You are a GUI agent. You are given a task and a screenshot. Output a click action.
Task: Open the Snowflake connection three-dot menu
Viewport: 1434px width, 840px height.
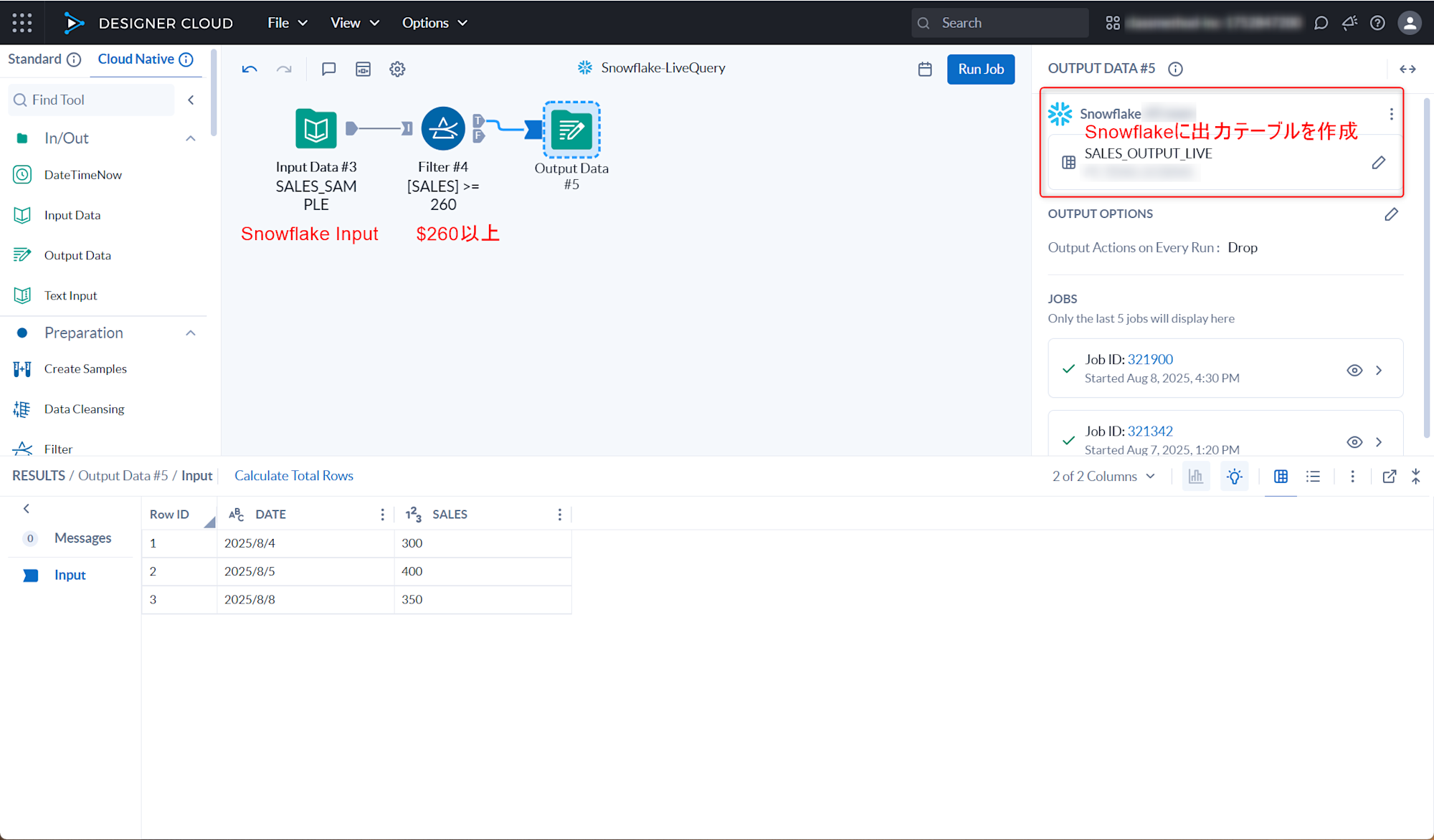click(1391, 114)
